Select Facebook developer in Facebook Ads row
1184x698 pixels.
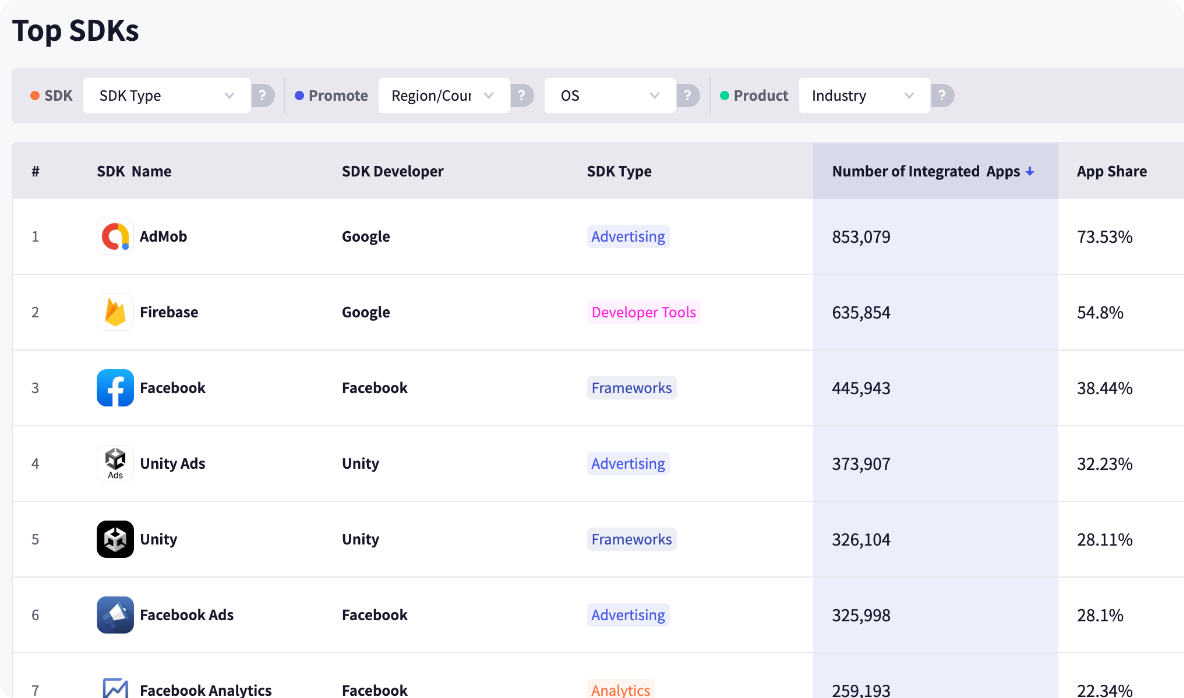pyautogui.click(x=375, y=615)
